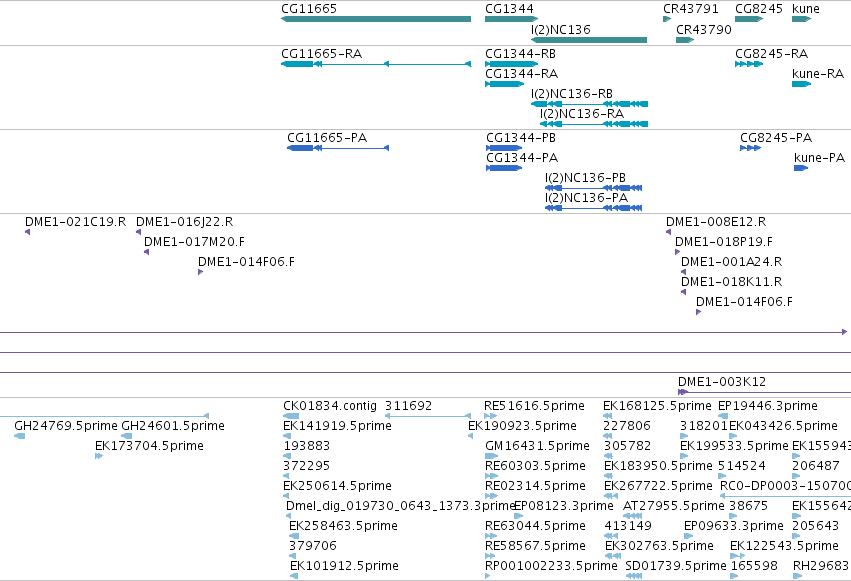Click EST EK199533.5prime
The height and width of the screenshot is (581, 851).
734,446
